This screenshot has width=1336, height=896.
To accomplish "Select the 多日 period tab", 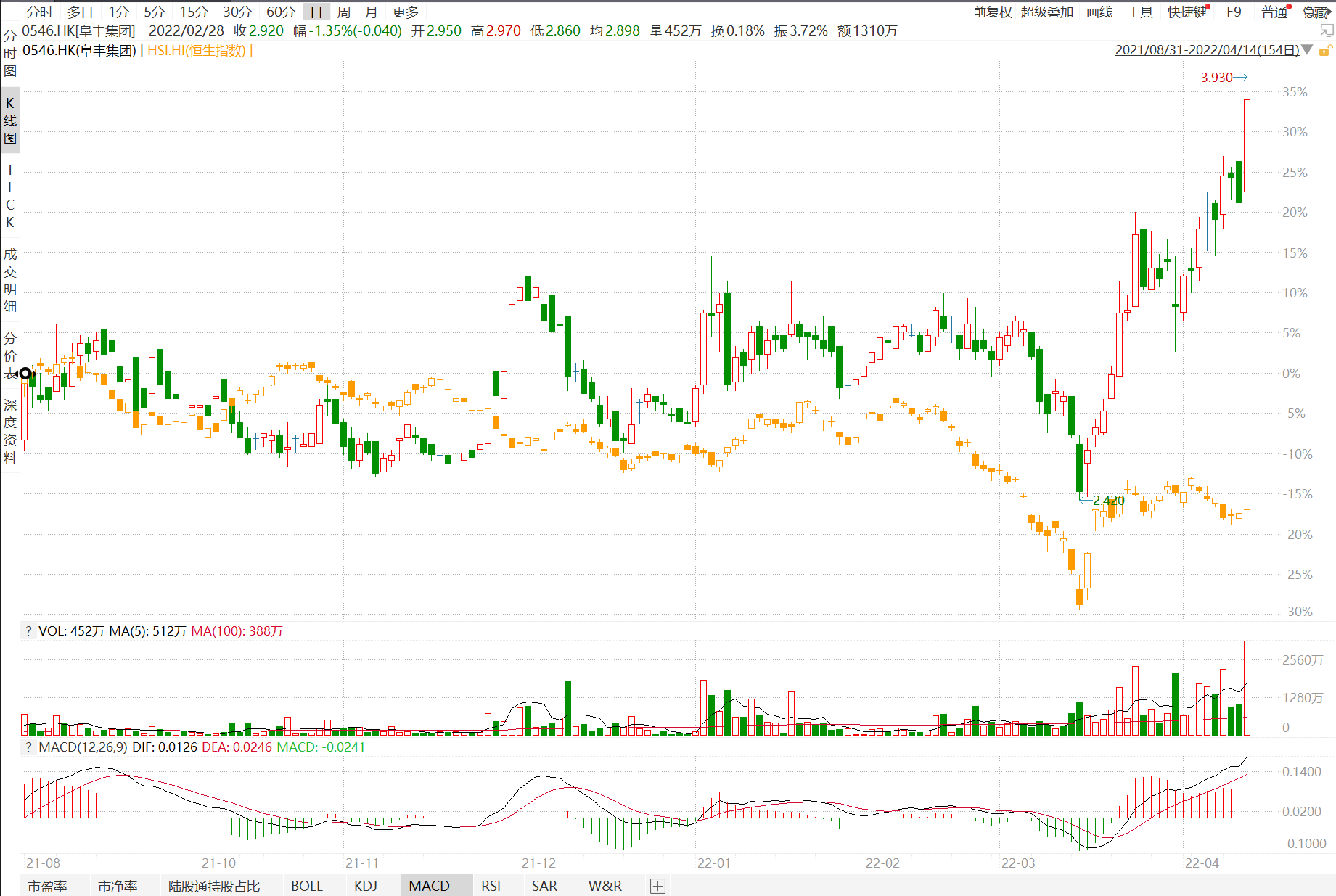I will (x=81, y=12).
